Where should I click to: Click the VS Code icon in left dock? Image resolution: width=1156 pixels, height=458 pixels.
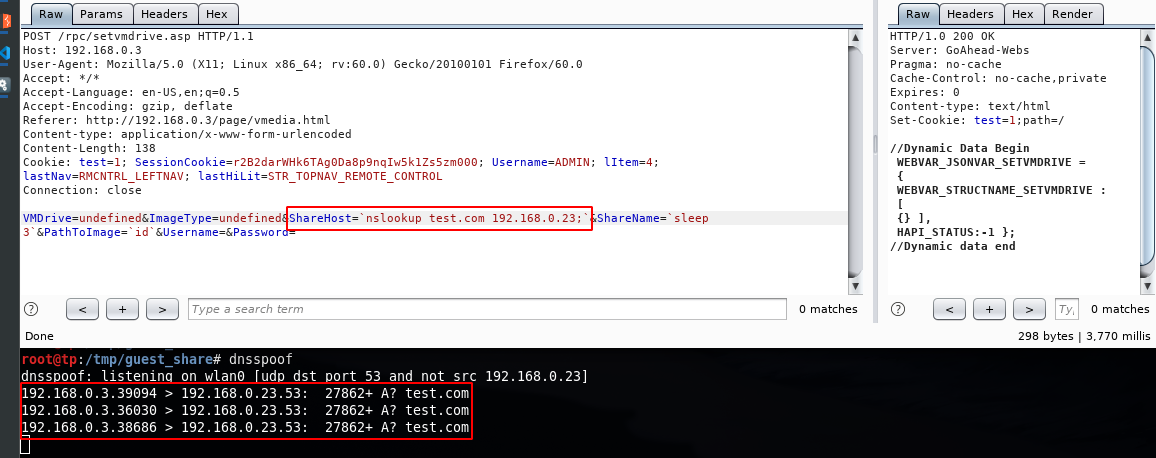tap(5, 53)
